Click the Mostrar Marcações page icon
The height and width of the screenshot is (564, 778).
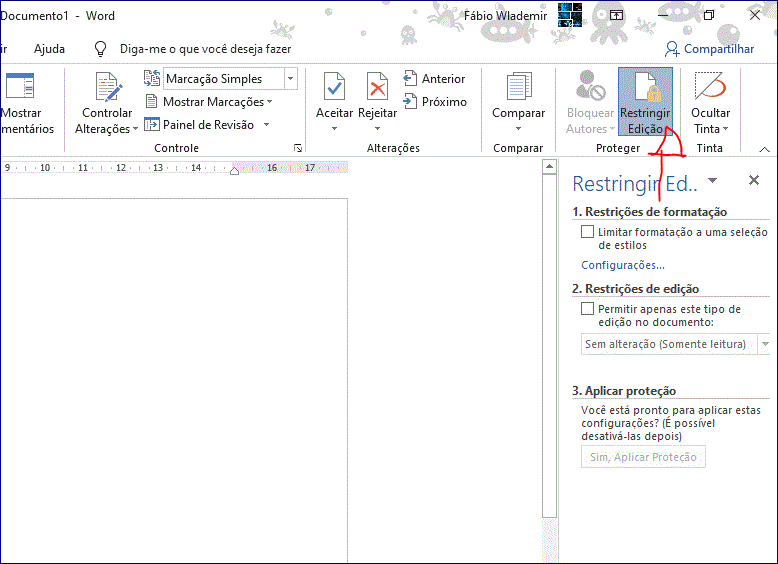click(x=151, y=102)
